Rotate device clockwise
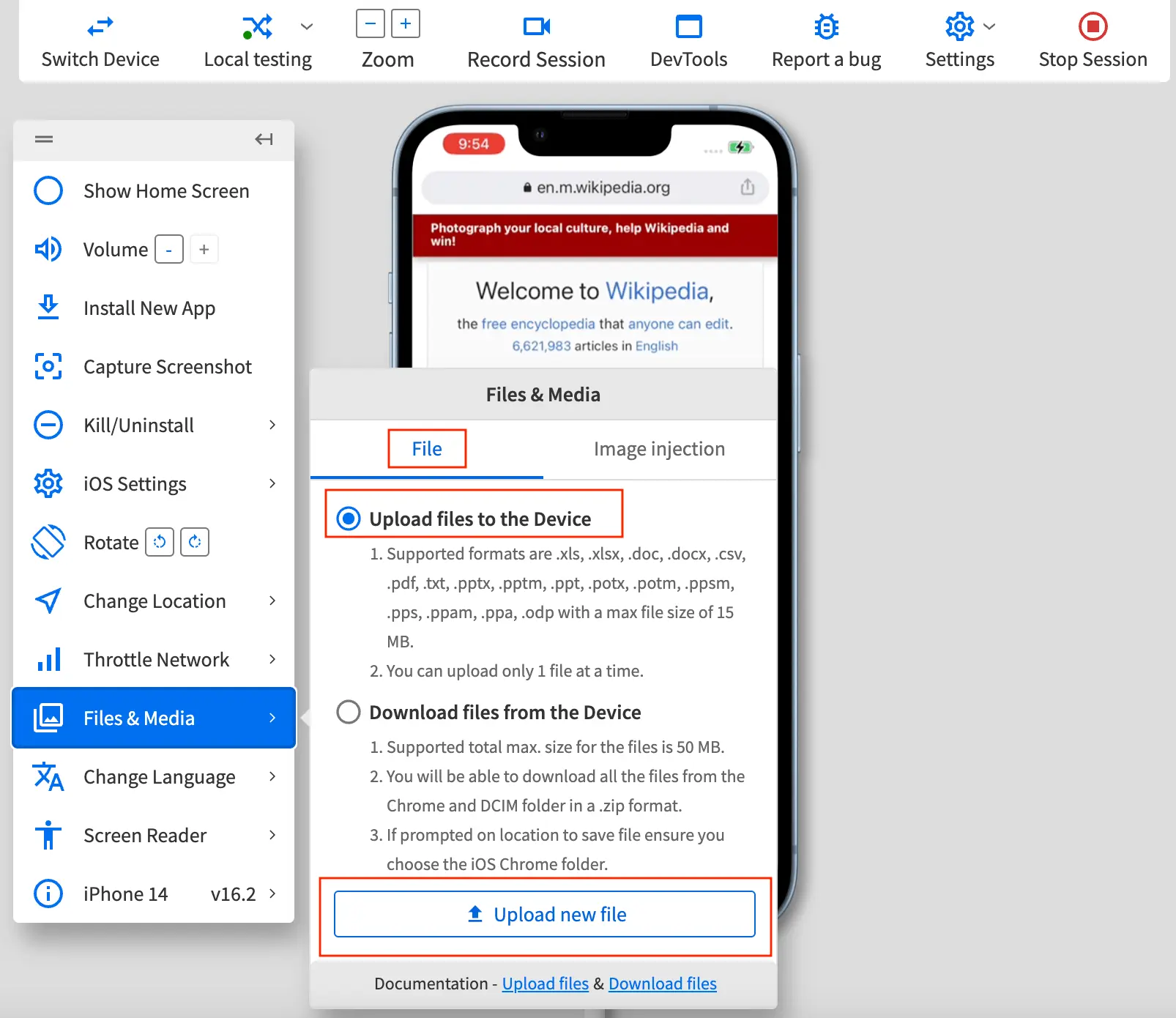Screen dimensions: 1176x1018 (195, 542)
